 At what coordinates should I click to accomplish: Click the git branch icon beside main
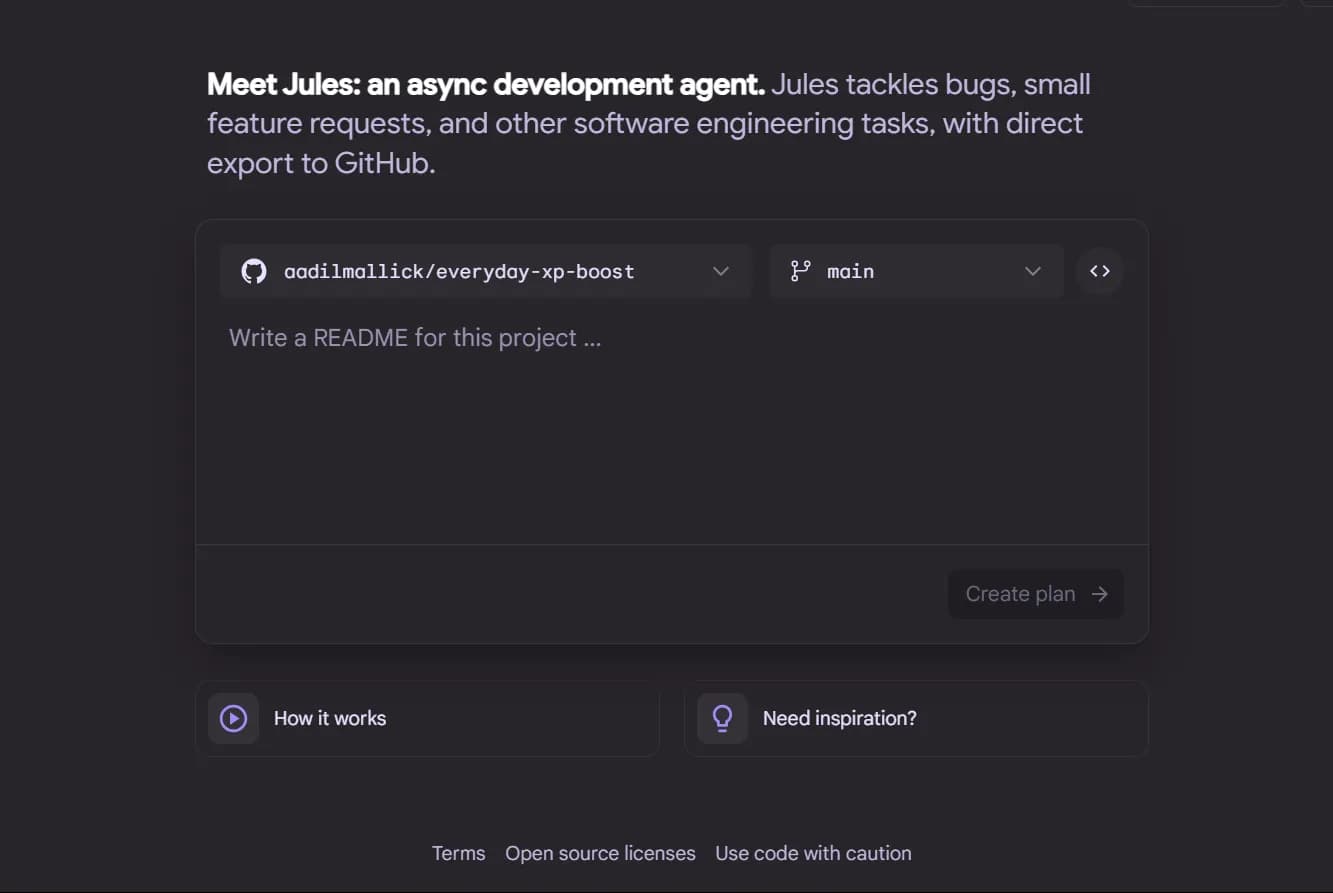coord(800,271)
